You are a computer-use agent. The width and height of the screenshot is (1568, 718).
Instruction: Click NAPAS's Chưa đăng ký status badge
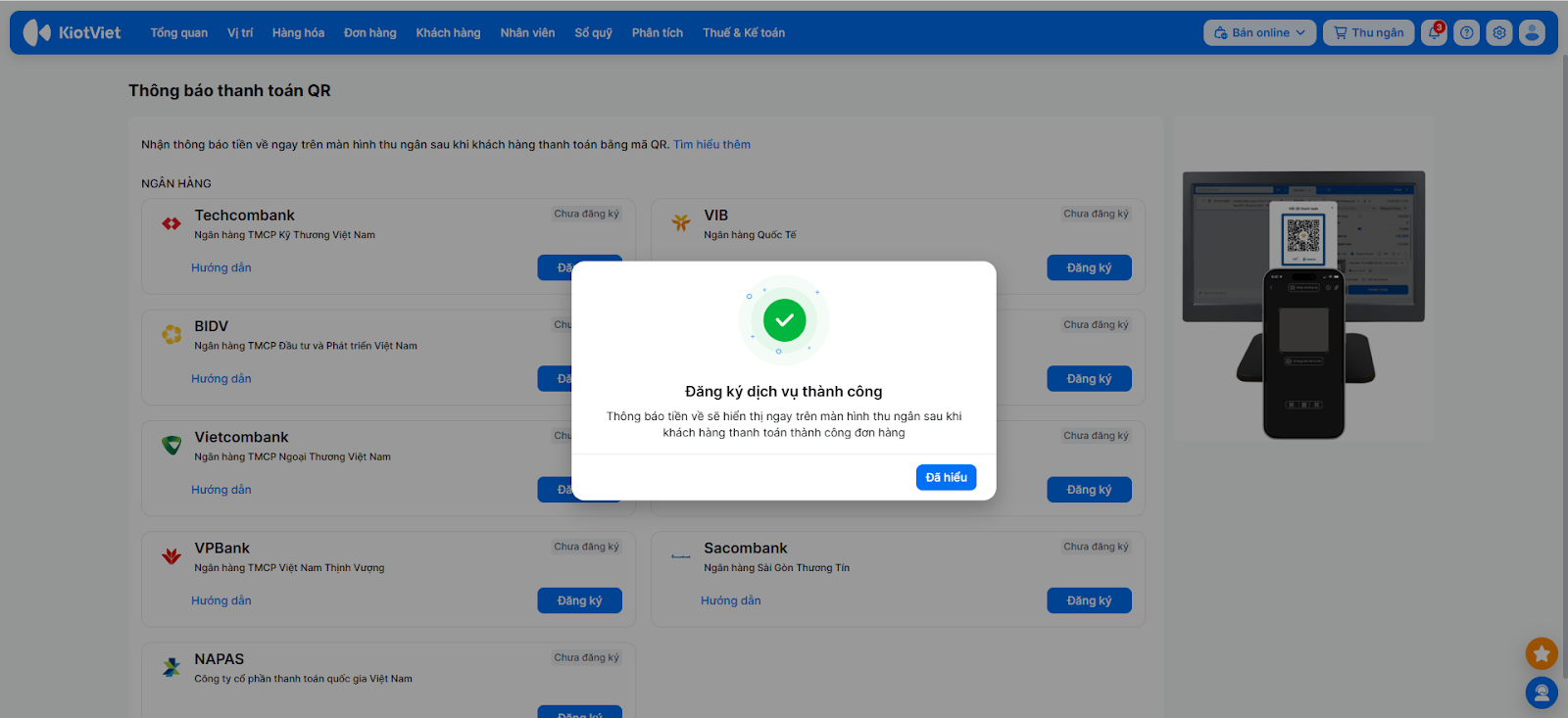click(x=586, y=657)
